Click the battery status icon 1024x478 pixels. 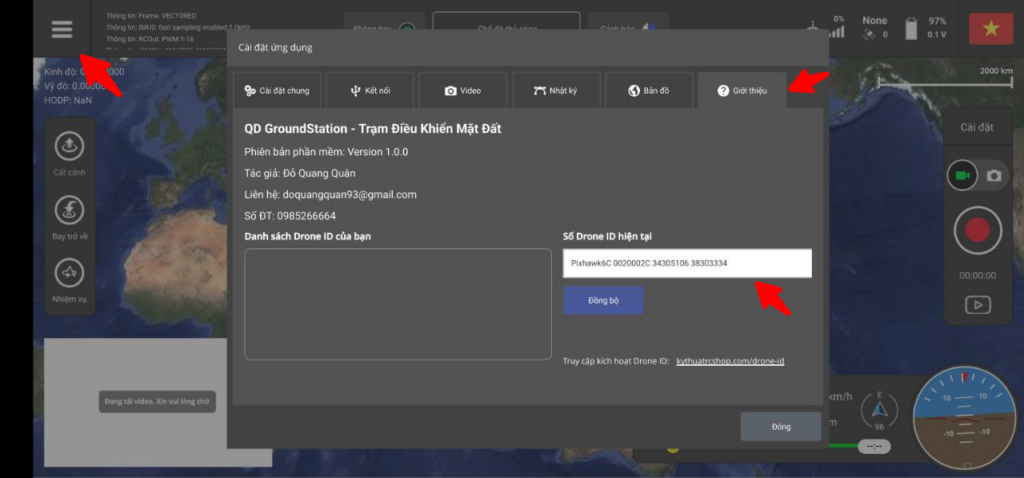(911, 29)
